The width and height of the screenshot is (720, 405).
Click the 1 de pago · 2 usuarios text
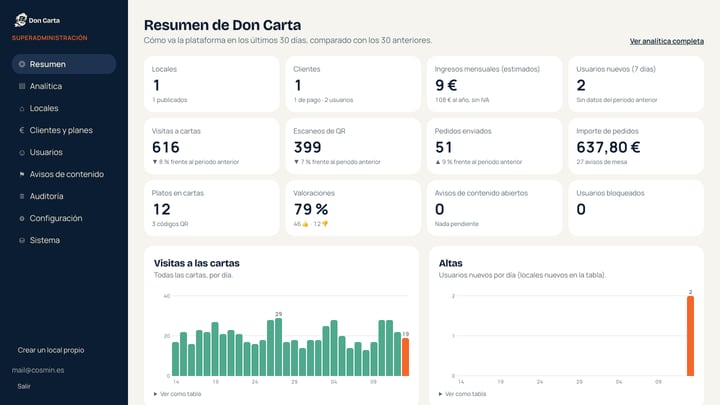pos(323,100)
